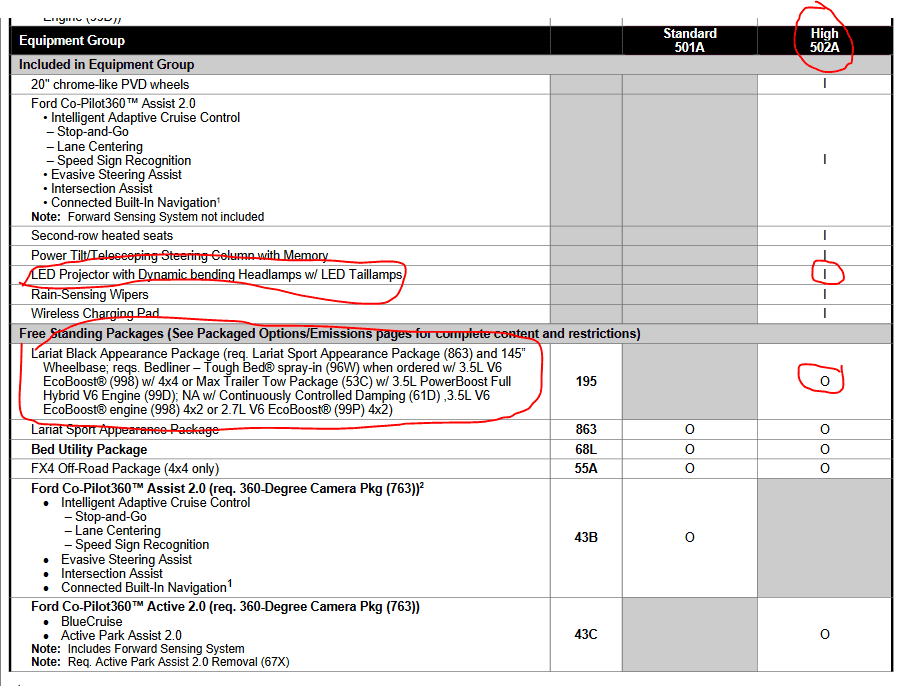Click the 'I' in 502A for Wireless Charging Pad
The image size is (897, 686).
pyautogui.click(x=824, y=313)
